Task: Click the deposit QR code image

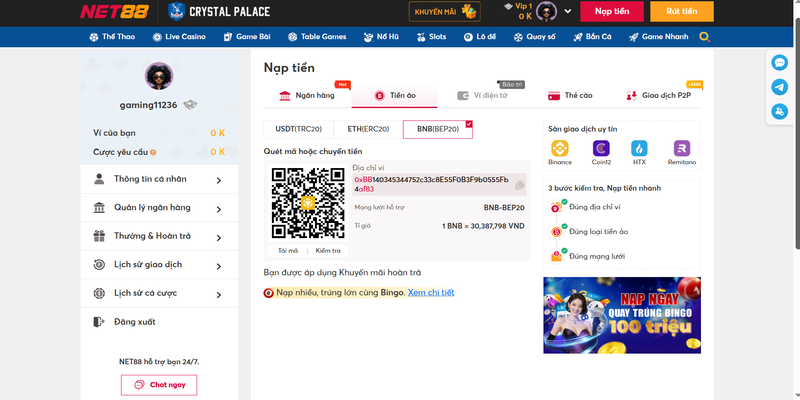Action: coord(308,203)
